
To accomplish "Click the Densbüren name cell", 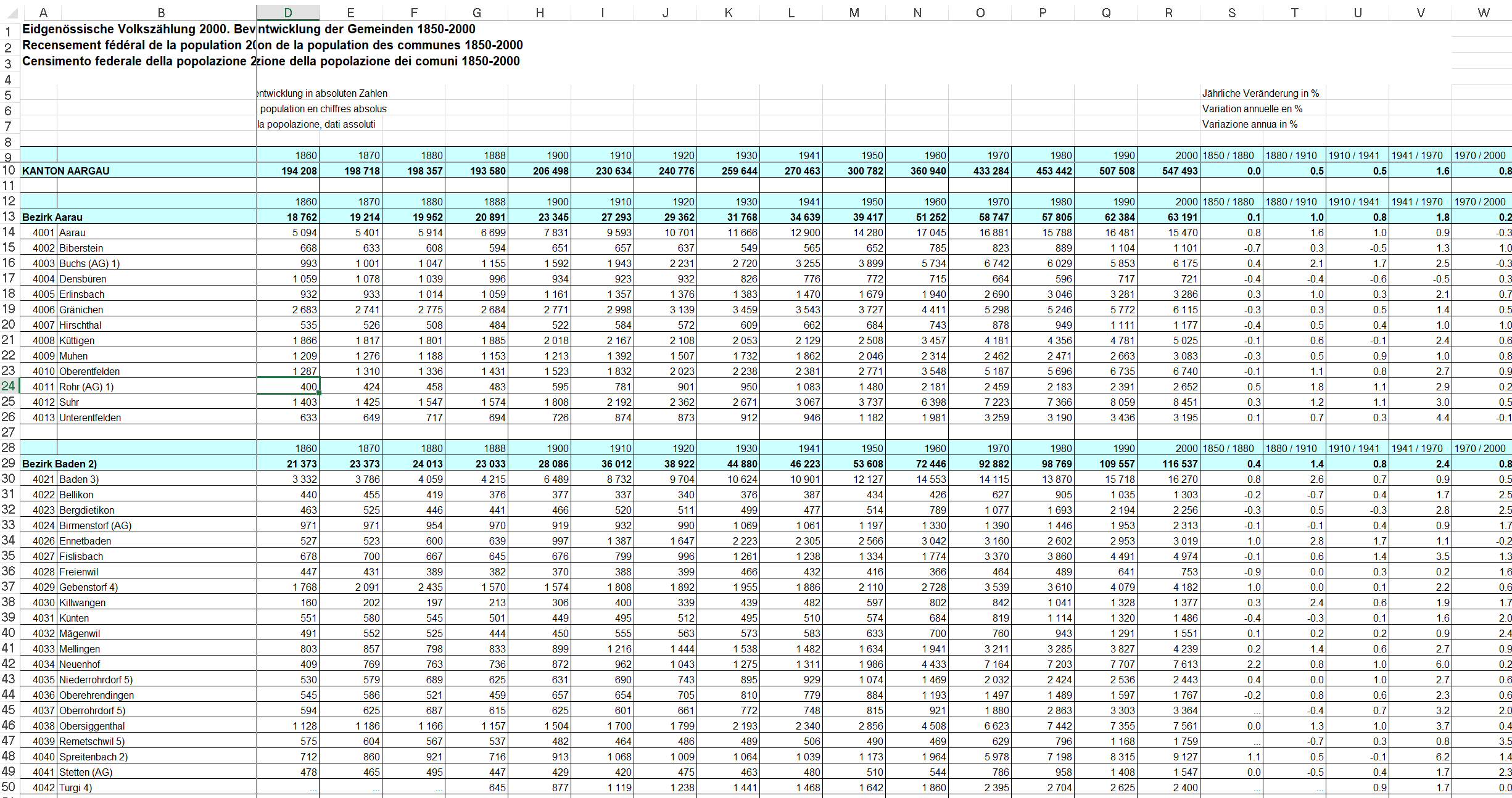I will point(157,279).
